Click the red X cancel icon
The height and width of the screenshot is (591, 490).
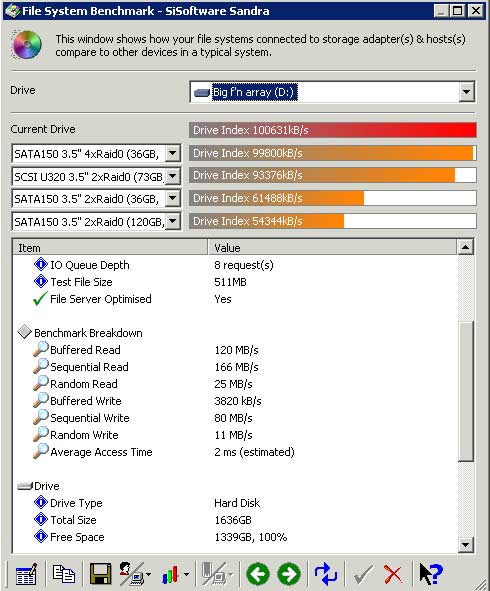pyautogui.click(x=393, y=575)
